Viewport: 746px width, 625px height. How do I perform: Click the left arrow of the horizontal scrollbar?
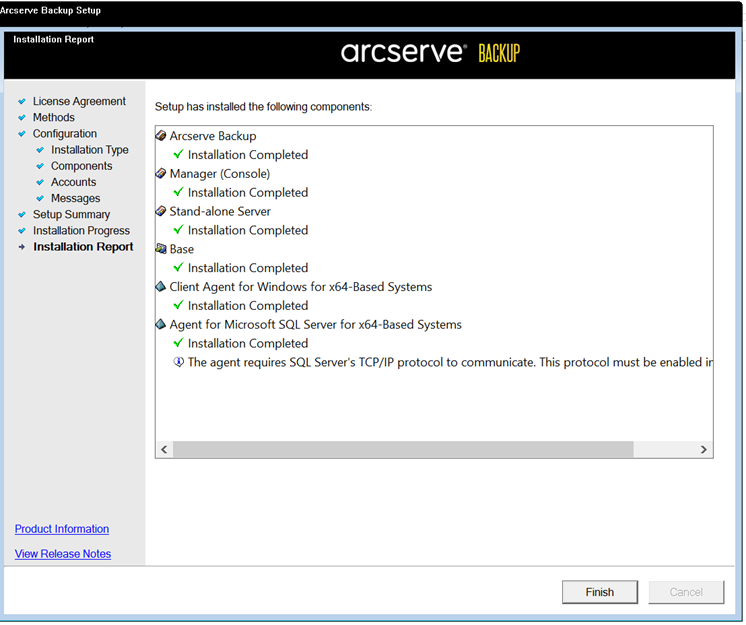[x=164, y=449]
